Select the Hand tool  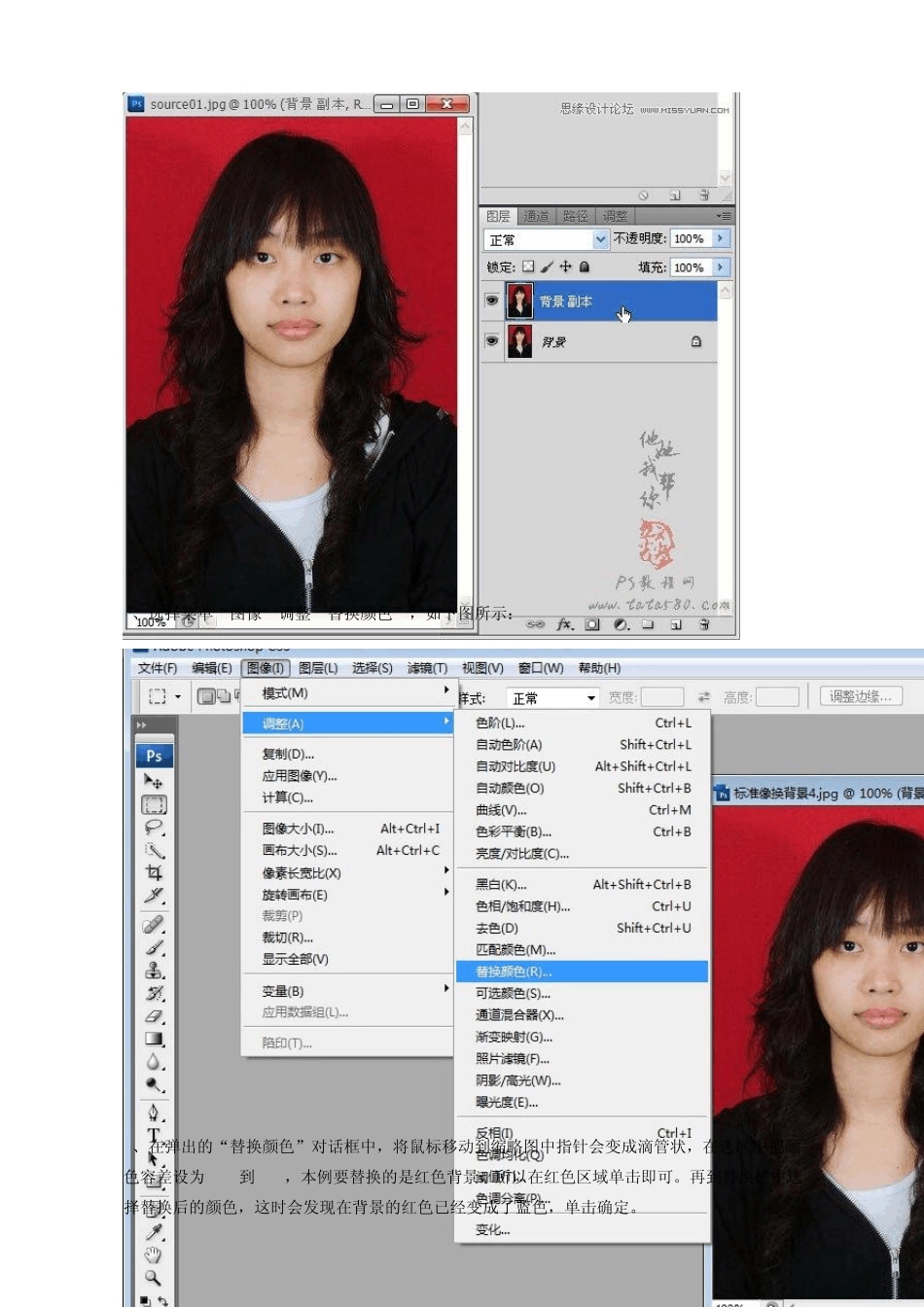(x=154, y=1255)
